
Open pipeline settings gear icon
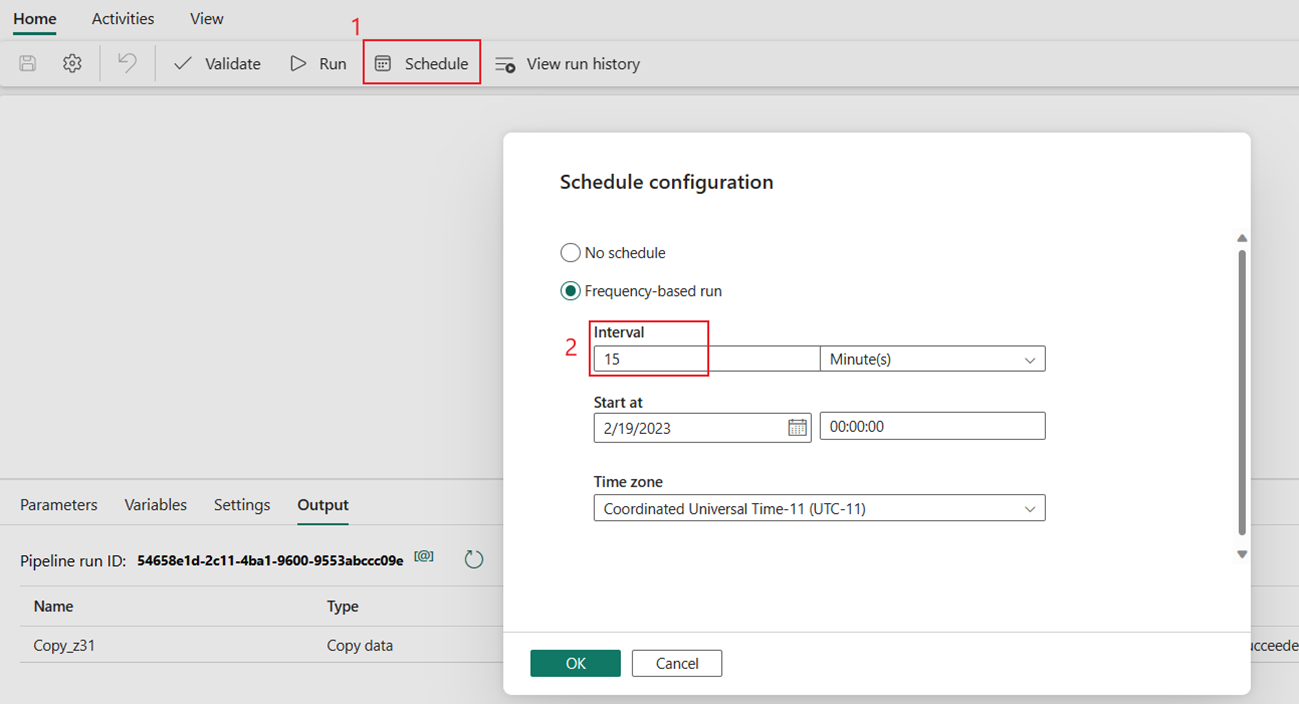pos(72,64)
